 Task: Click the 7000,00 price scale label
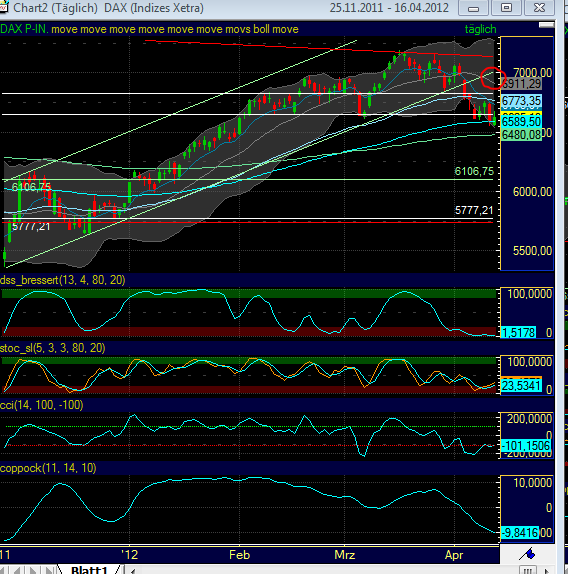pos(532,72)
